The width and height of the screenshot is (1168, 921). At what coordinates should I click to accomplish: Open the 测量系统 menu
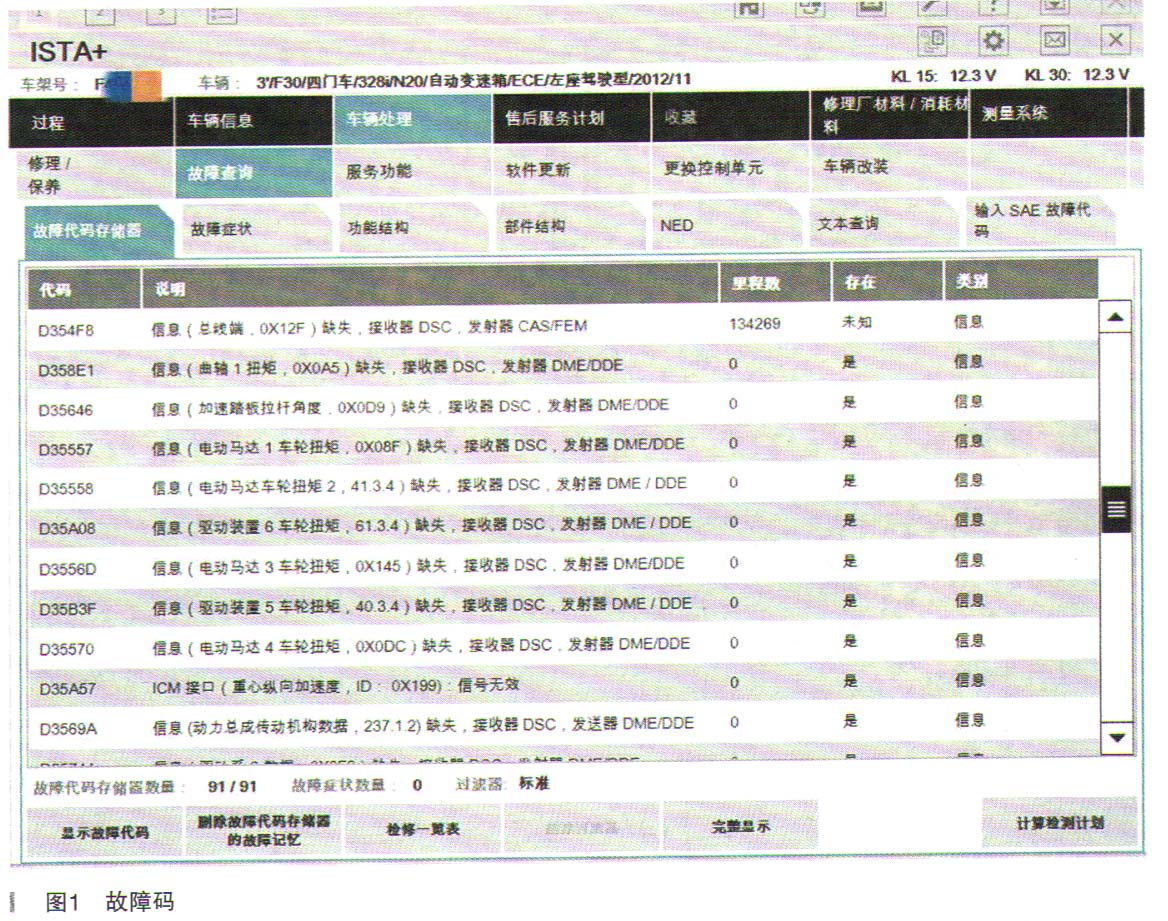coord(1048,113)
